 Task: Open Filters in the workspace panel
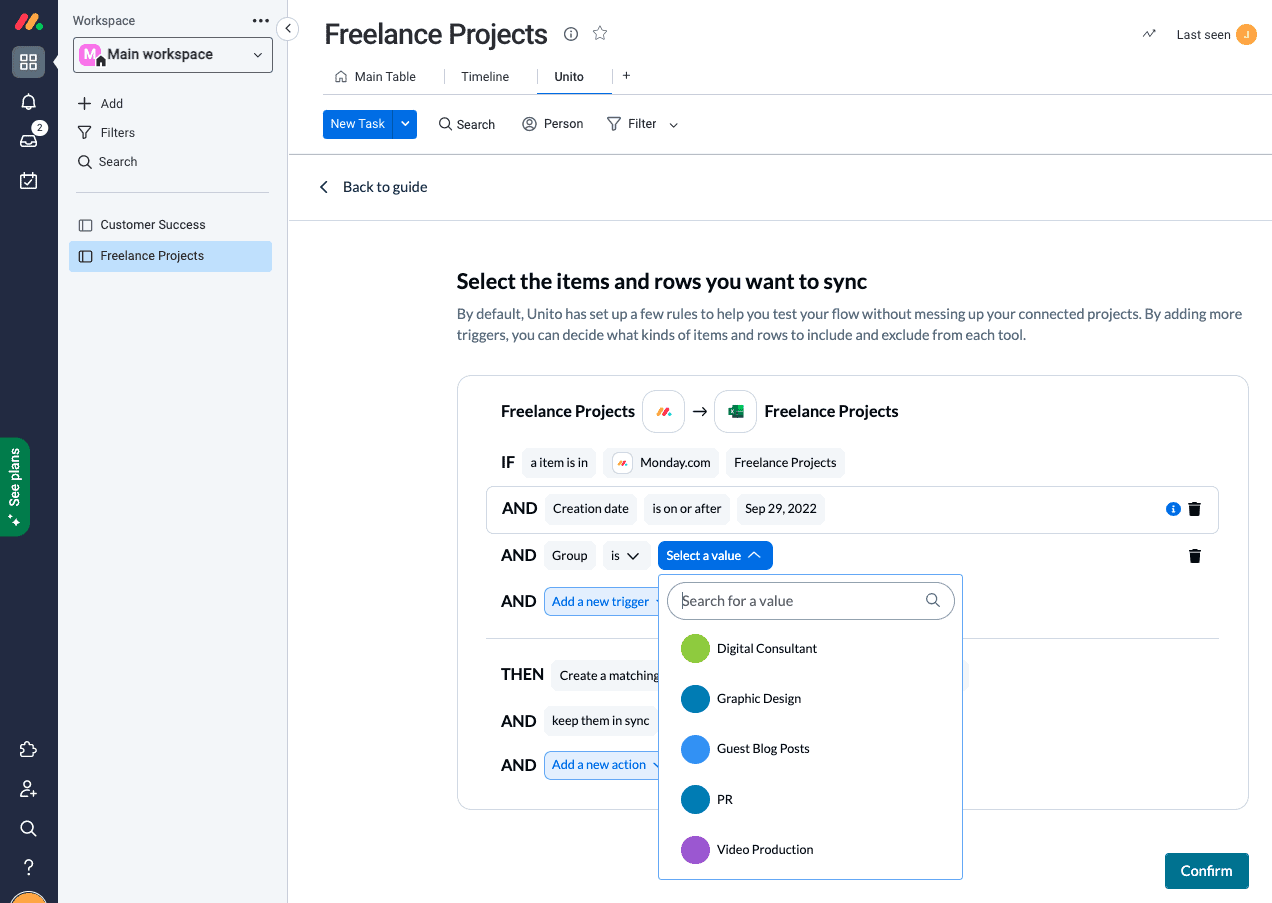click(107, 132)
